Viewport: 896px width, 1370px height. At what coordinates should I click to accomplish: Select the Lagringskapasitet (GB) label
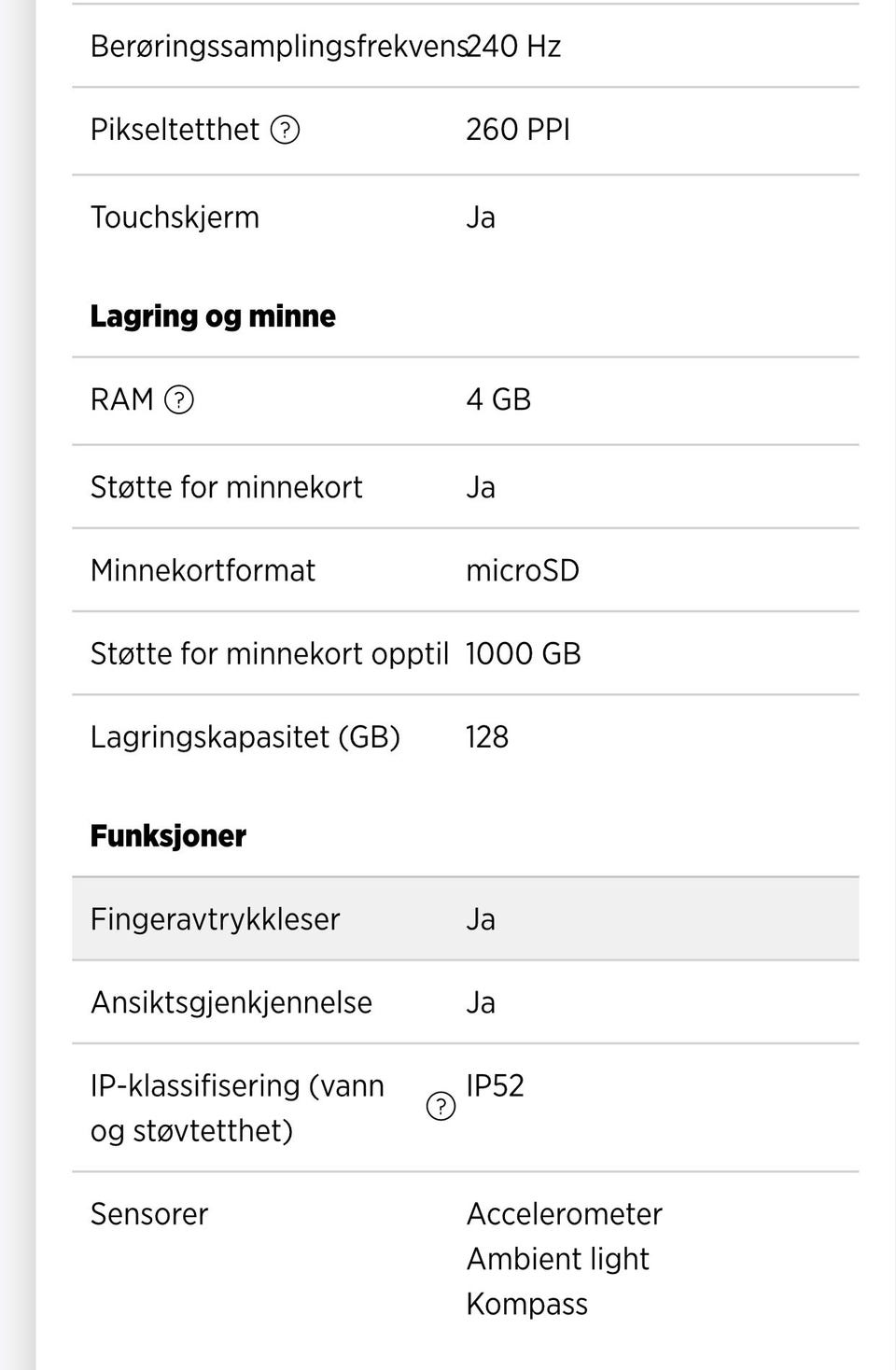click(x=245, y=737)
